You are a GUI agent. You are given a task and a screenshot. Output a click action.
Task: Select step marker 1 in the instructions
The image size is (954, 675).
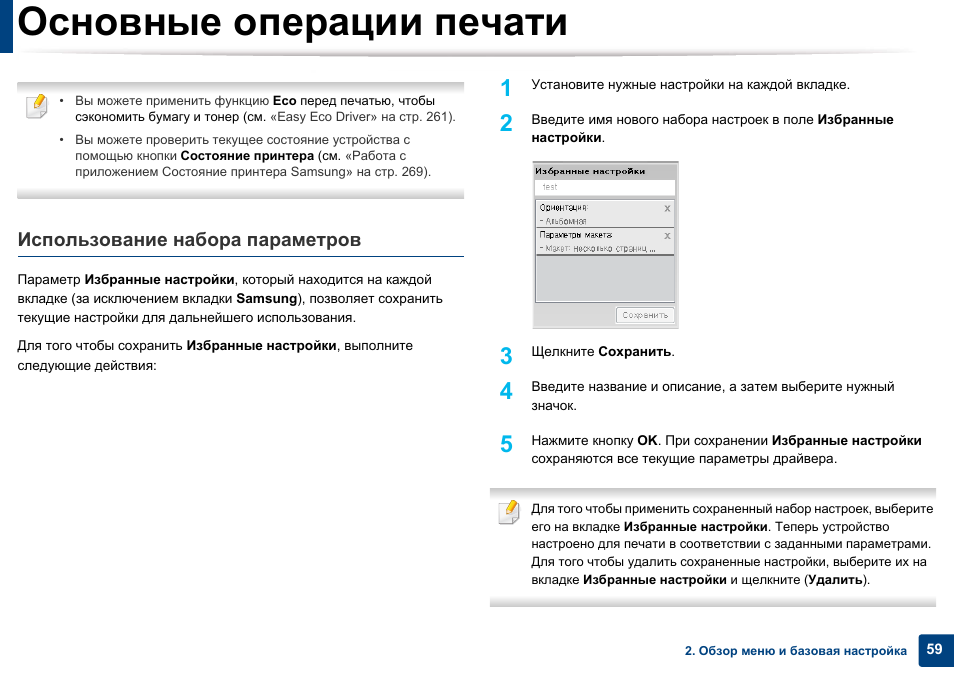click(505, 88)
